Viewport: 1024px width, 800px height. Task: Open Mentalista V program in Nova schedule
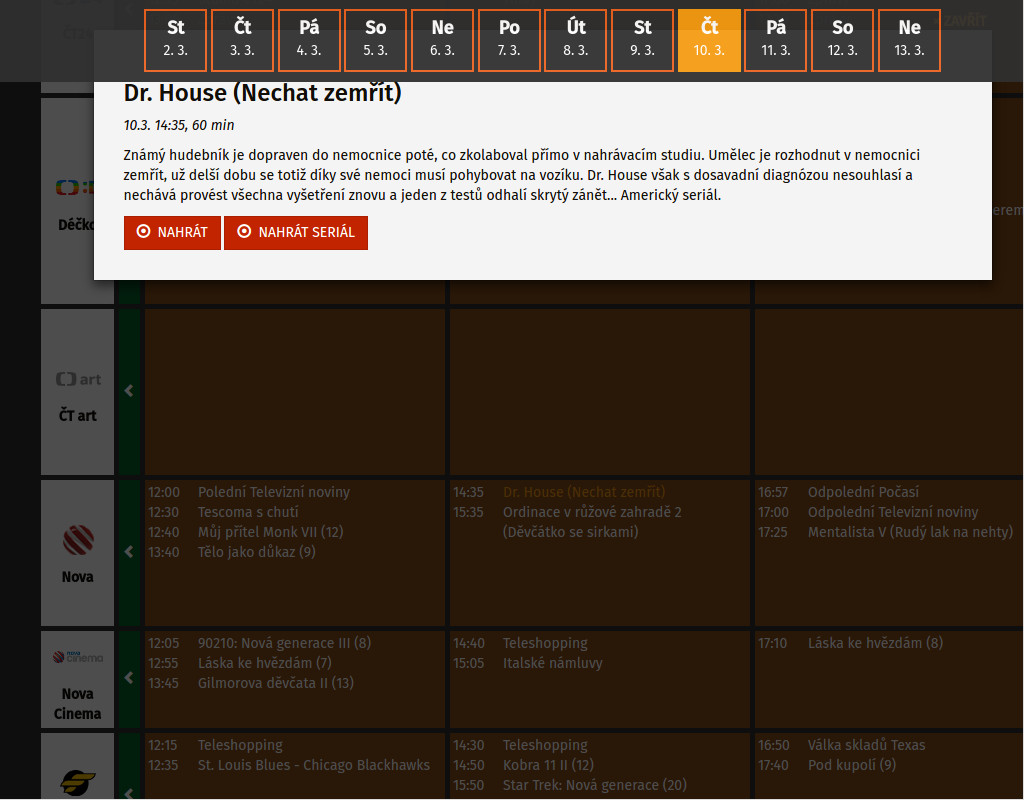(910, 532)
